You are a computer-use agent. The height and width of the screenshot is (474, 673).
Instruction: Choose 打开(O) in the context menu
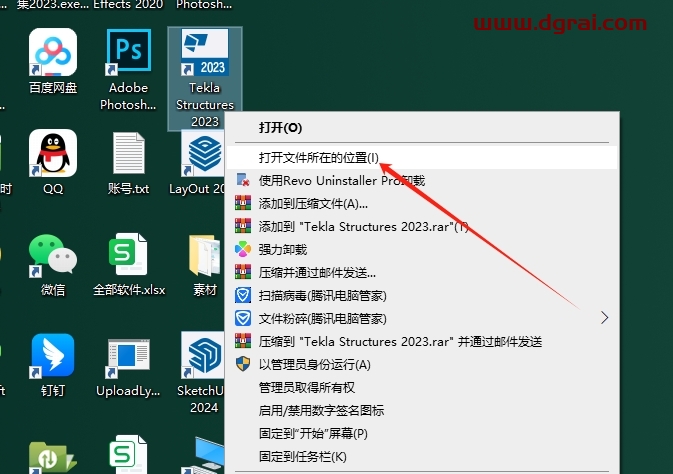(421, 128)
